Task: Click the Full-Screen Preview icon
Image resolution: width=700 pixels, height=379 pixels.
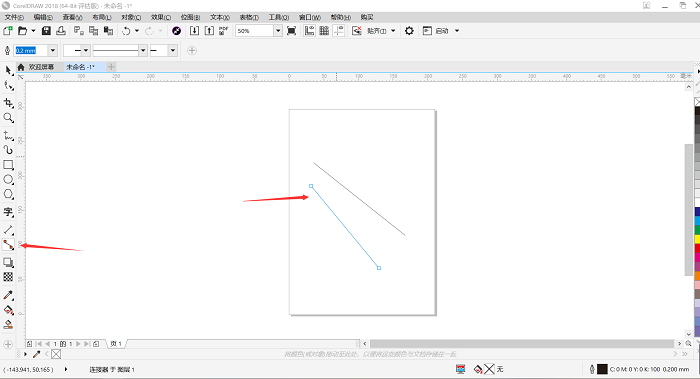Action: (x=292, y=31)
